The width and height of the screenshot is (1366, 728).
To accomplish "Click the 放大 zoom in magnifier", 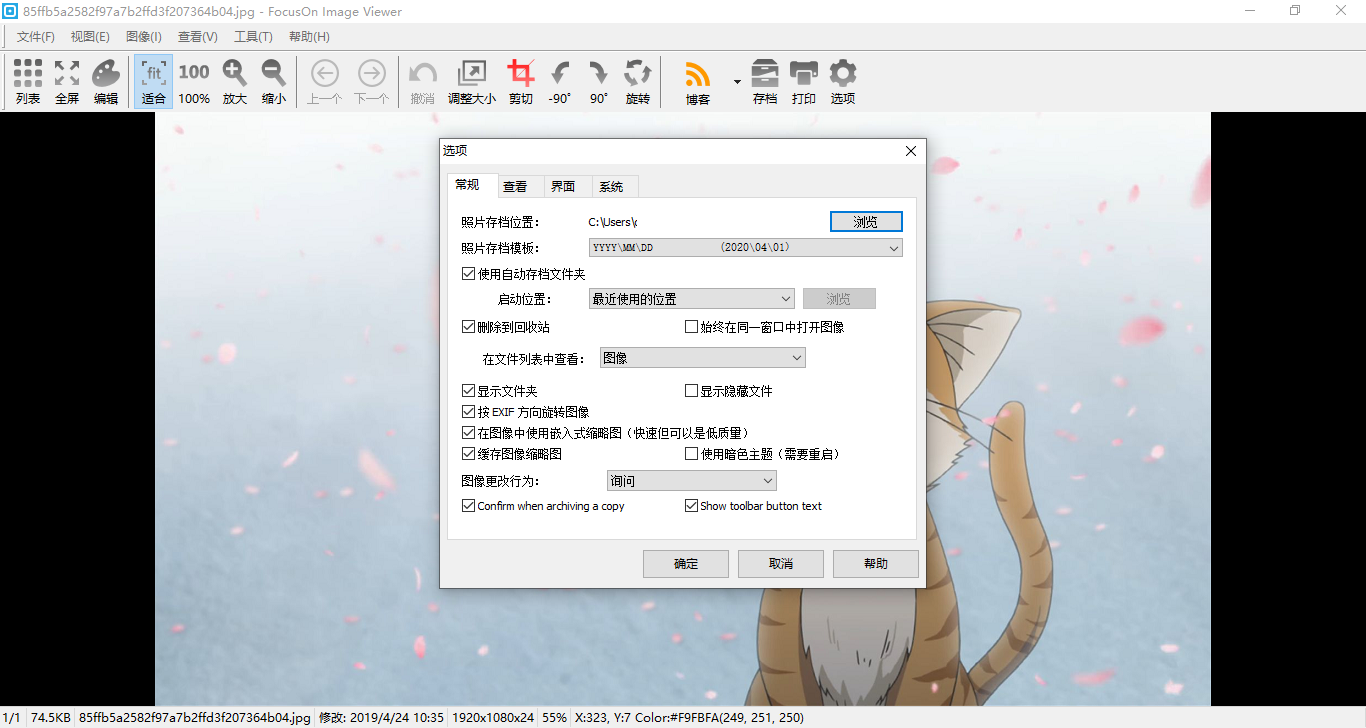I will pyautogui.click(x=235, y=81).
